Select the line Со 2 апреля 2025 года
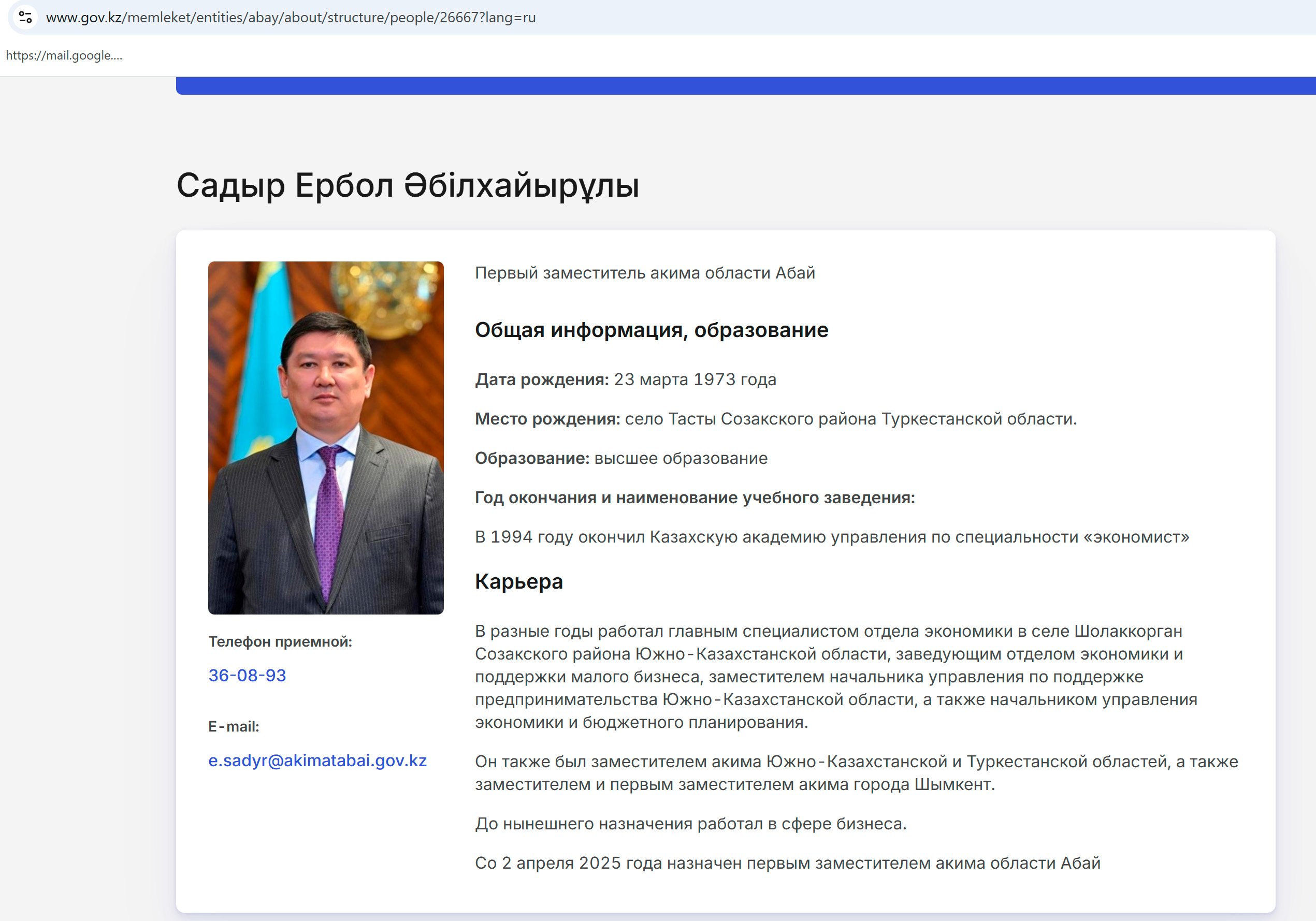The height and width of the screenshot is (921, 1316). [788, 863]
